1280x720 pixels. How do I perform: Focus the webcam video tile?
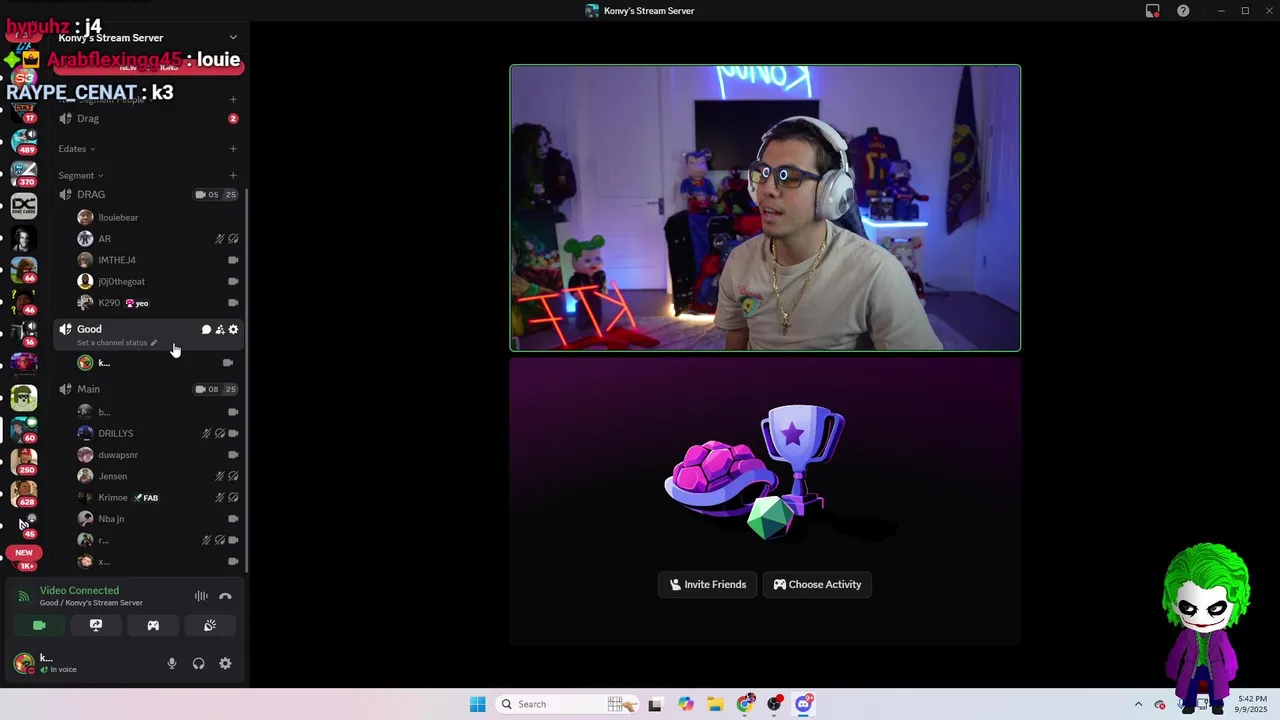tap(765, 208)
